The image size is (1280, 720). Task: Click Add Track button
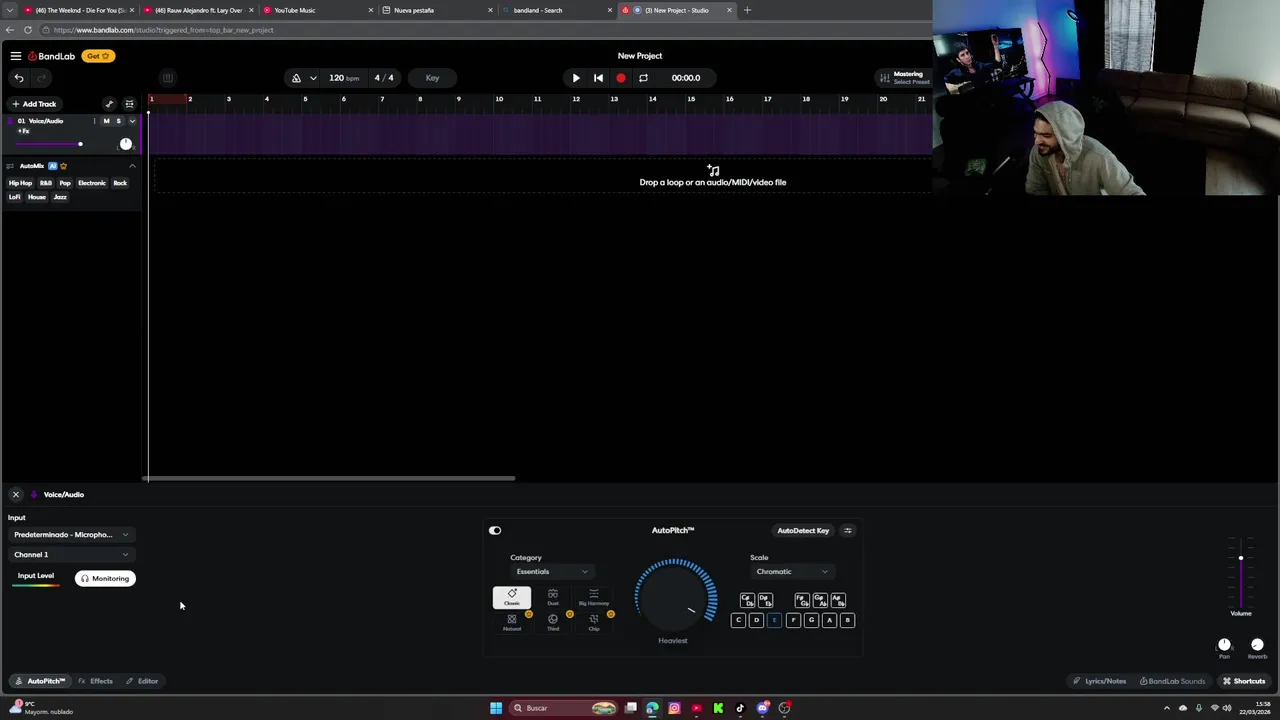[34, 104]
